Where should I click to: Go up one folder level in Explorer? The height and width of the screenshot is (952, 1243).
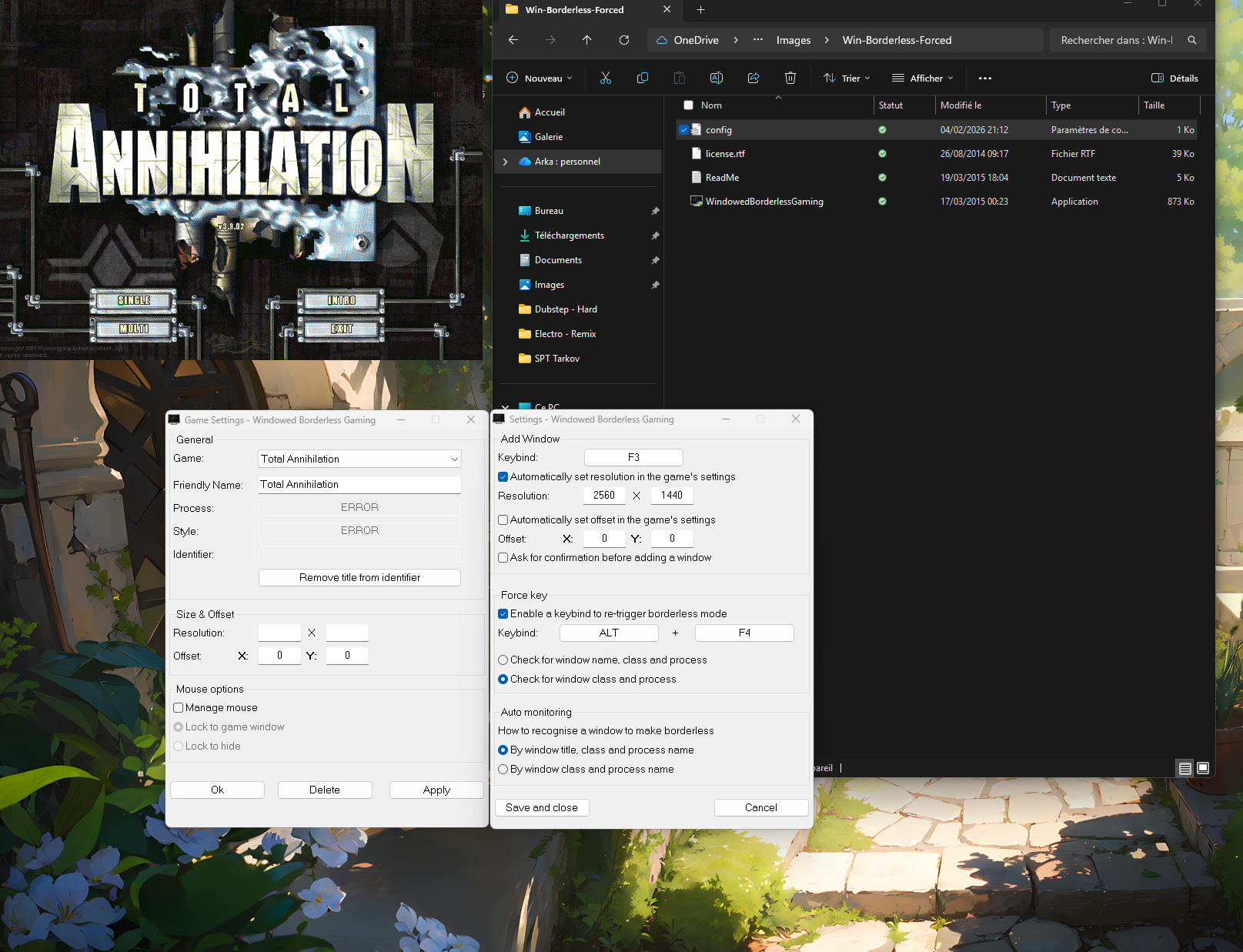click(x=587, y=40)
